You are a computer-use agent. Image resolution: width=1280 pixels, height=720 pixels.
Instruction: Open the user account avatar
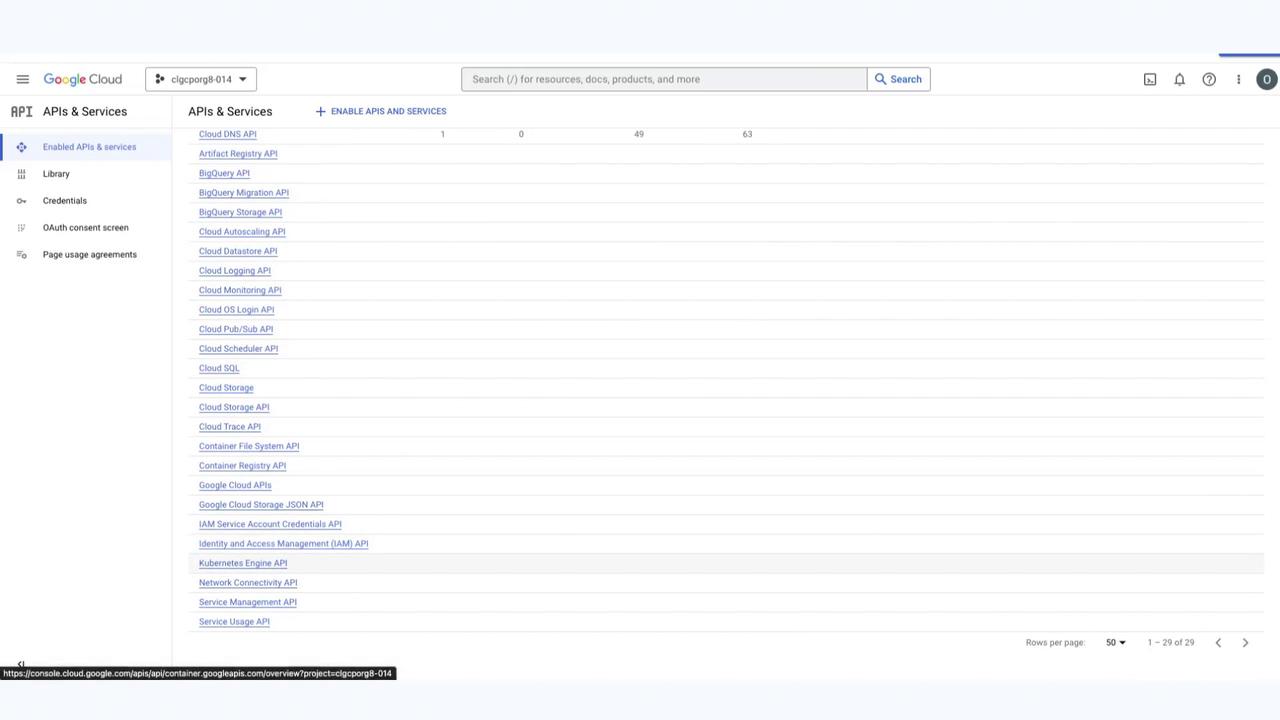pos(1267,79)
